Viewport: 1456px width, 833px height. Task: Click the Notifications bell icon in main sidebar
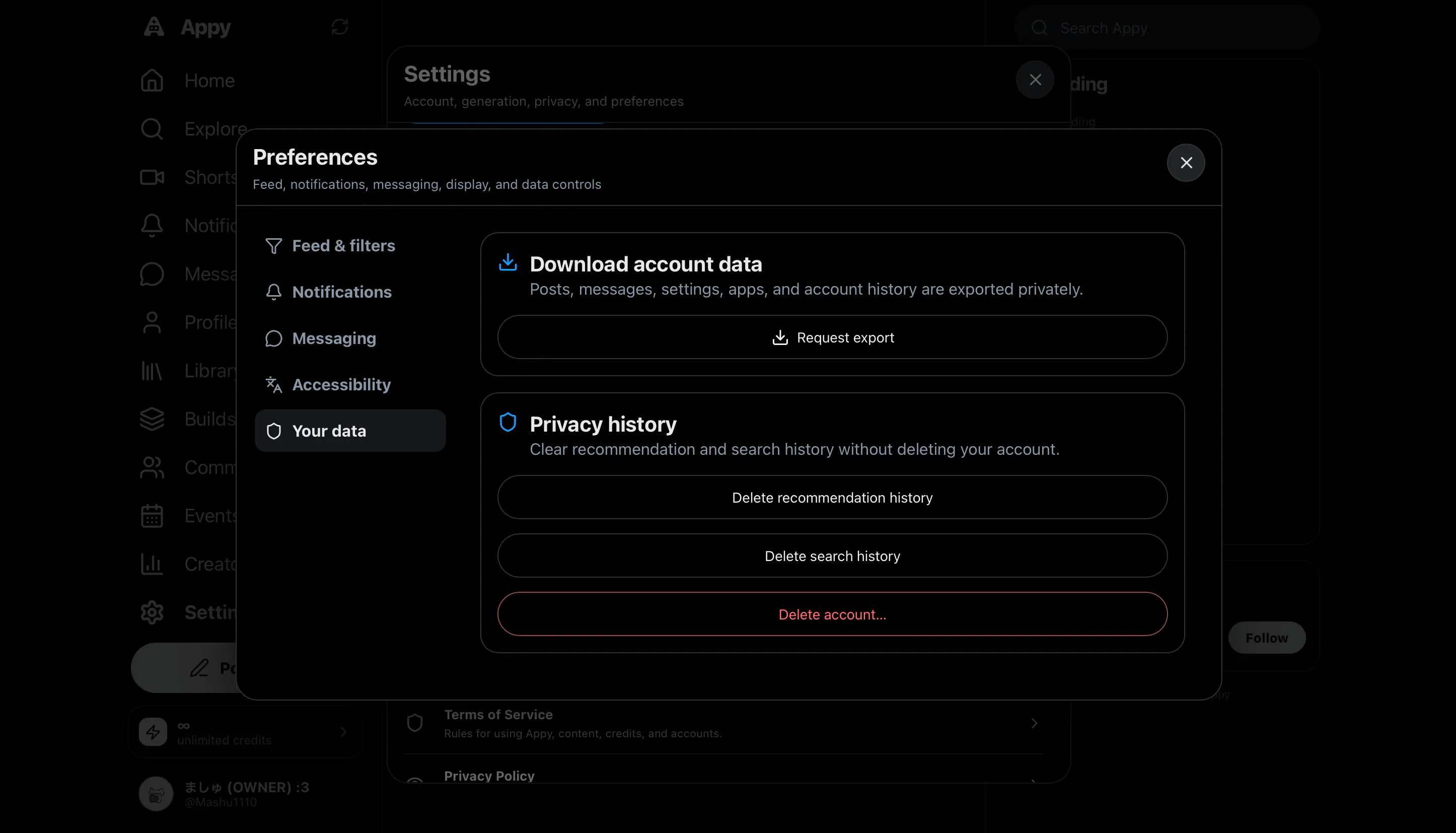point(152,226)
